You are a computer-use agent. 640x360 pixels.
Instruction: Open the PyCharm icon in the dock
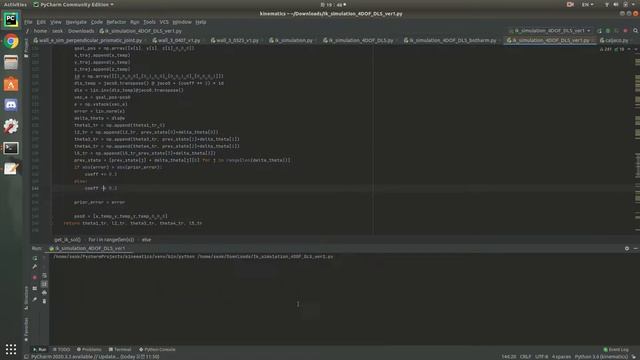(x=11, y=20)
